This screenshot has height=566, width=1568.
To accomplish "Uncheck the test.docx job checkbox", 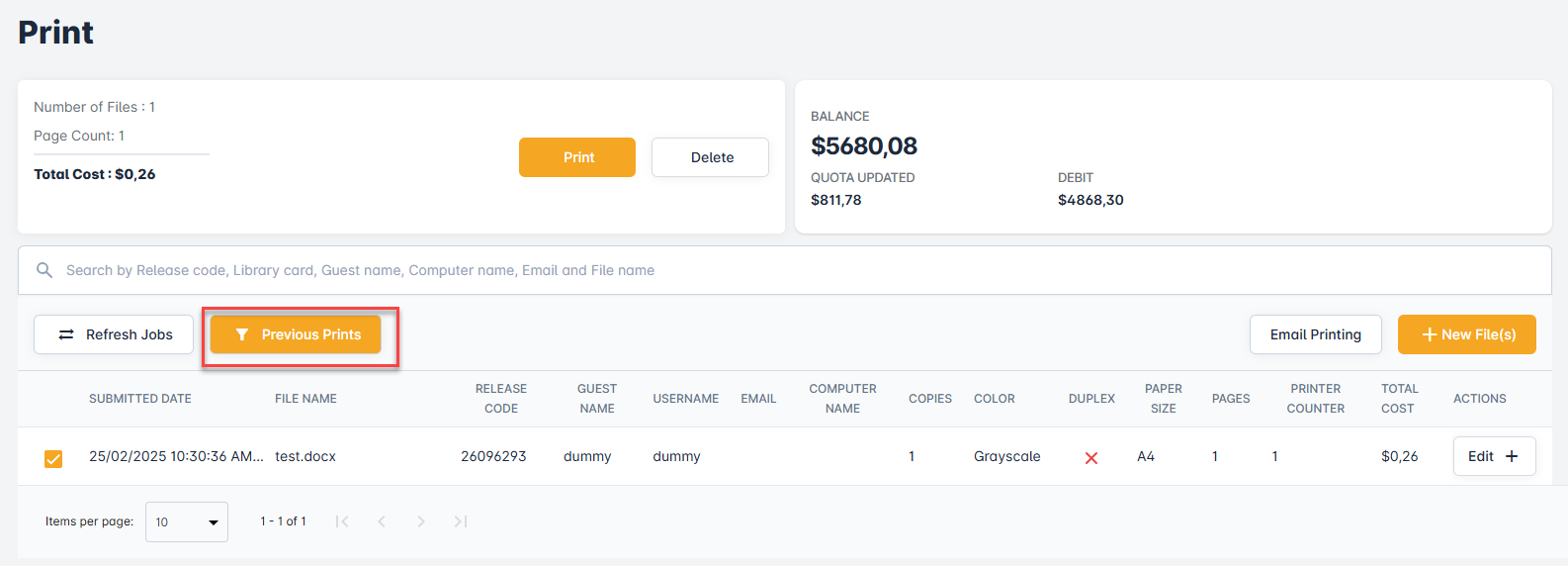I will (53, 458).
